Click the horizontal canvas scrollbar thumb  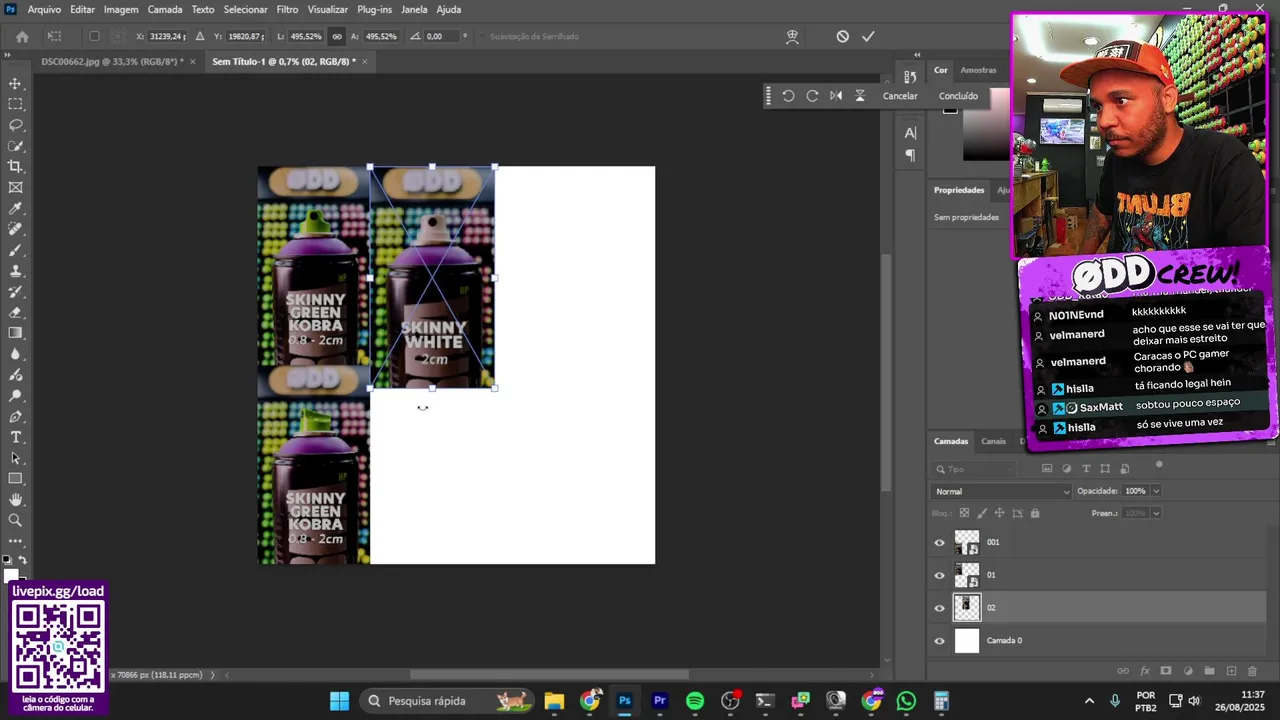549,674
